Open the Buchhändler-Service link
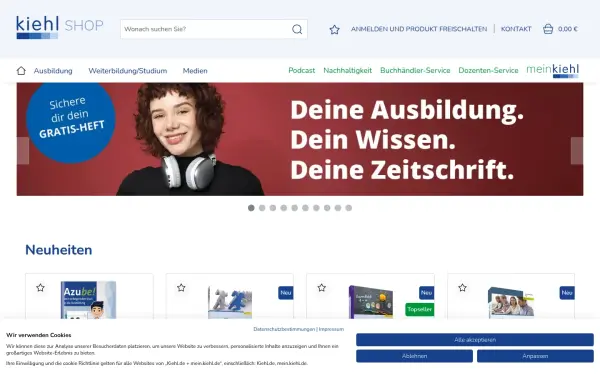Screen dimensions: 600x375 pyautogui.click(x=415, y=70)
